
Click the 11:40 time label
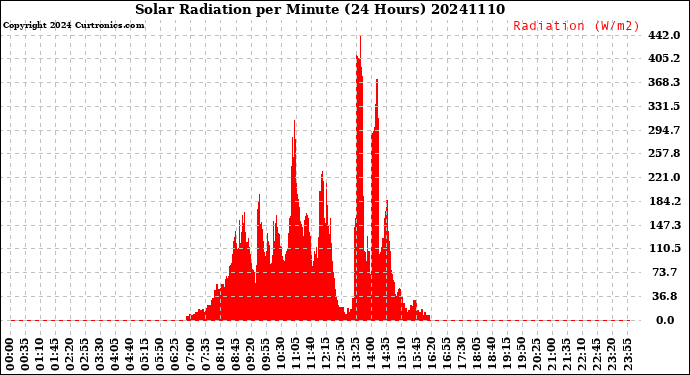(x=311, y=355)
